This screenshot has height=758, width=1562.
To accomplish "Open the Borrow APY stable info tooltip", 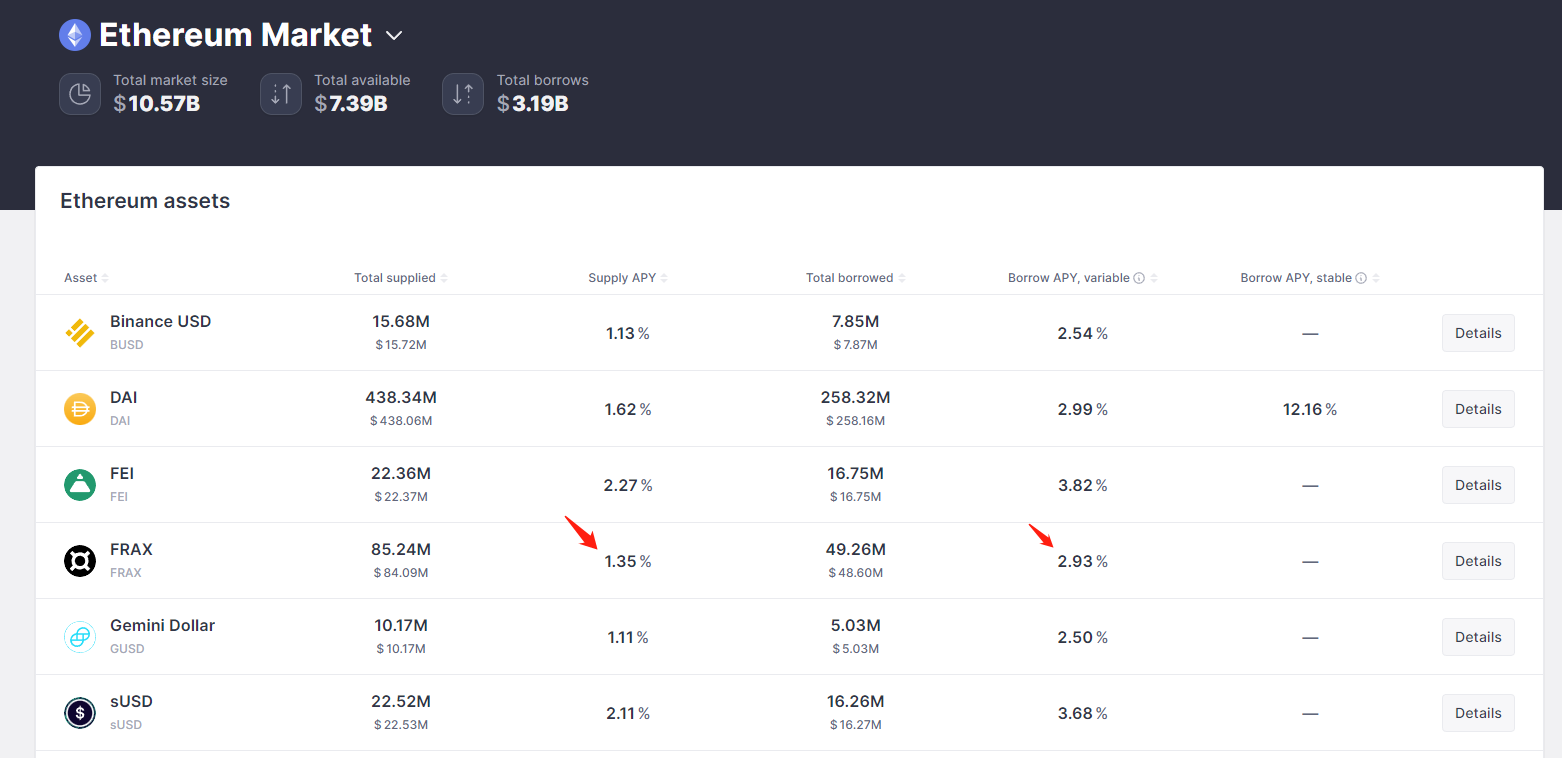I will tap(1362, 277).
